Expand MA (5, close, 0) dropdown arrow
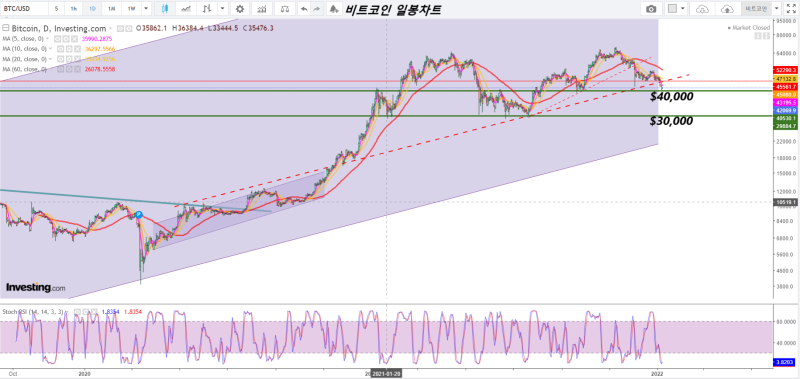800x379 pixels. tap(48, 39)
